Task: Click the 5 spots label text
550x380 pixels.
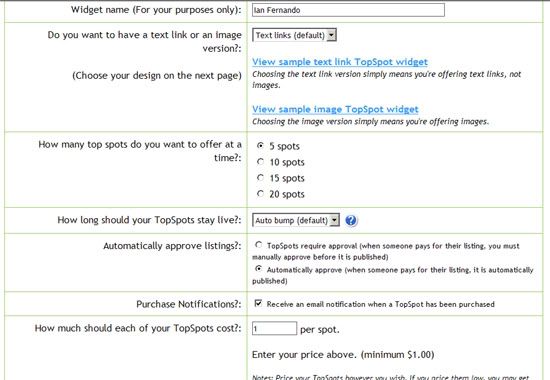Action: pyautogui.click(x=284, y=146)
